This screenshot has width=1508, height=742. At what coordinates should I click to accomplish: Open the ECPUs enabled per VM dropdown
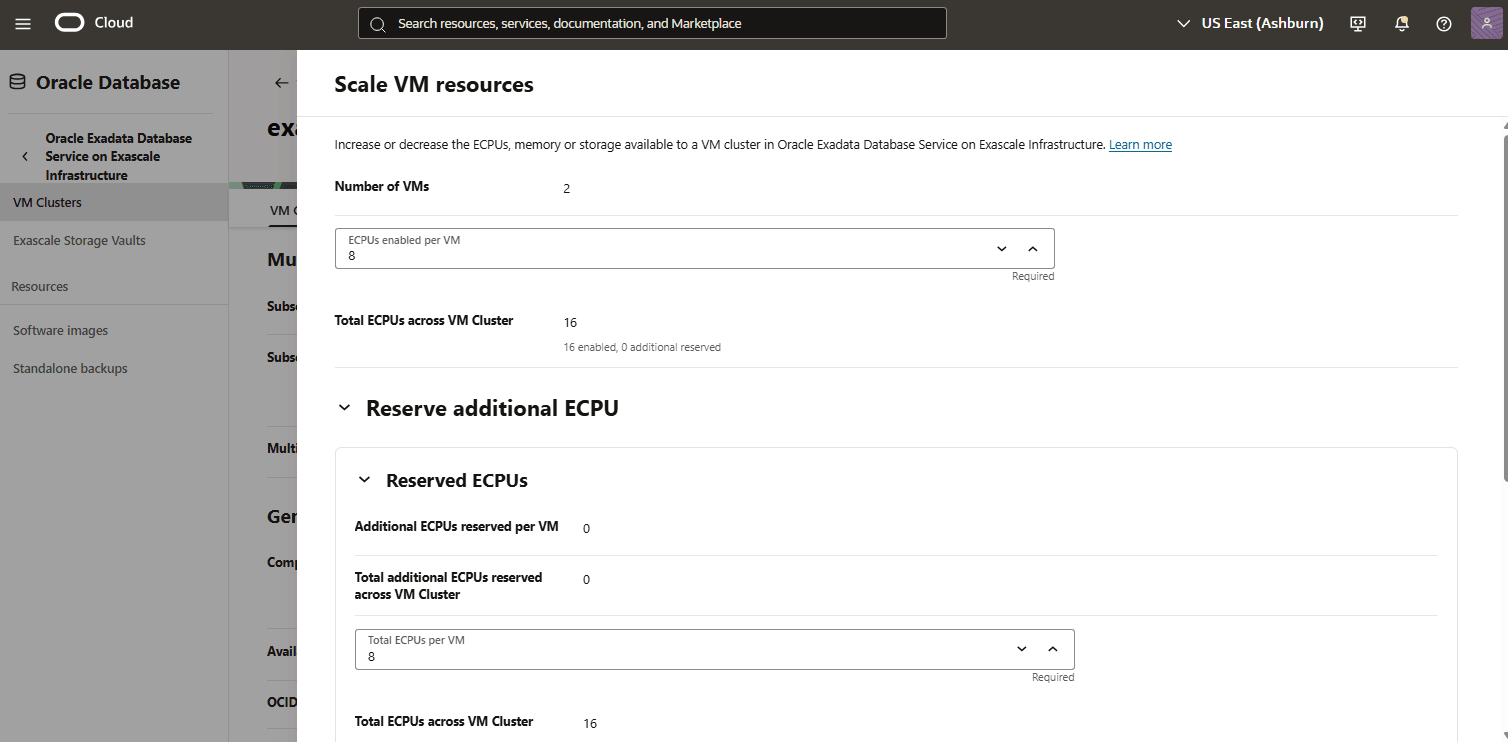(1000, 248)
